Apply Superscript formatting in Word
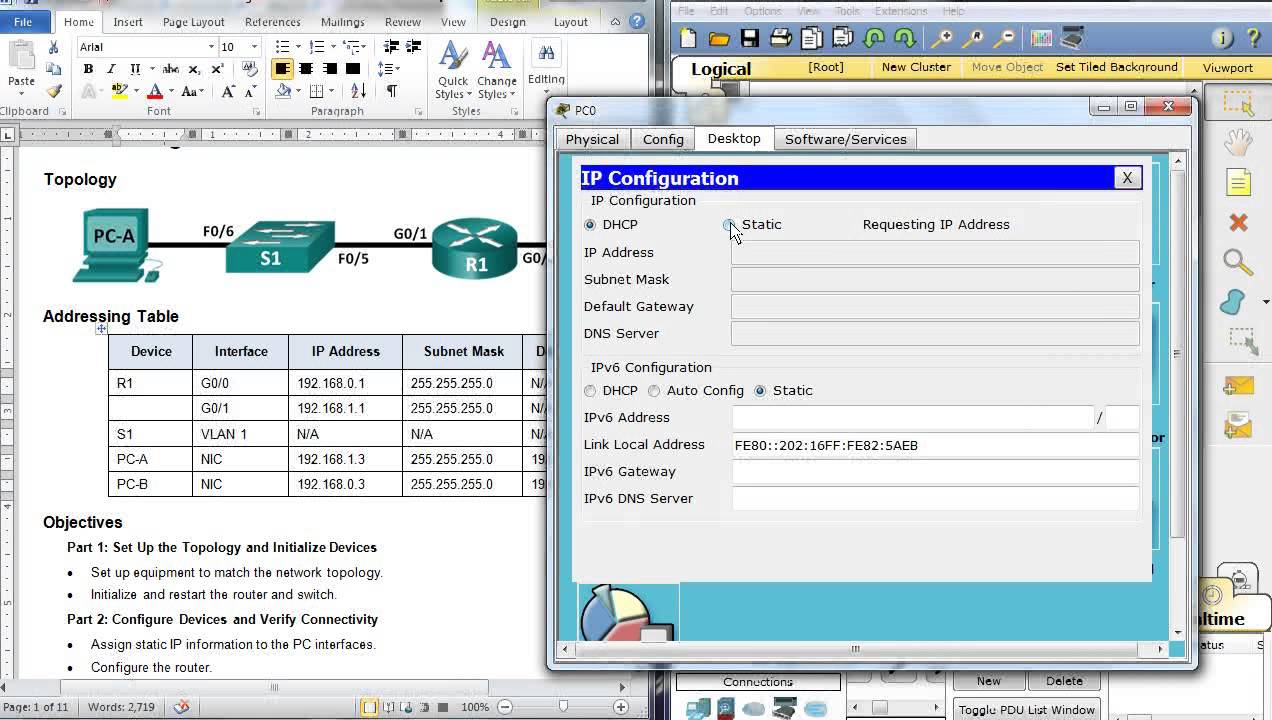 pos(217,69)
